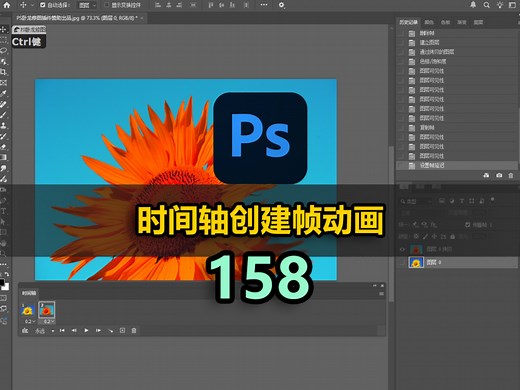Screen dimensions: 520x390
Task: Select the Lasso tool
Action: (4, 51)
